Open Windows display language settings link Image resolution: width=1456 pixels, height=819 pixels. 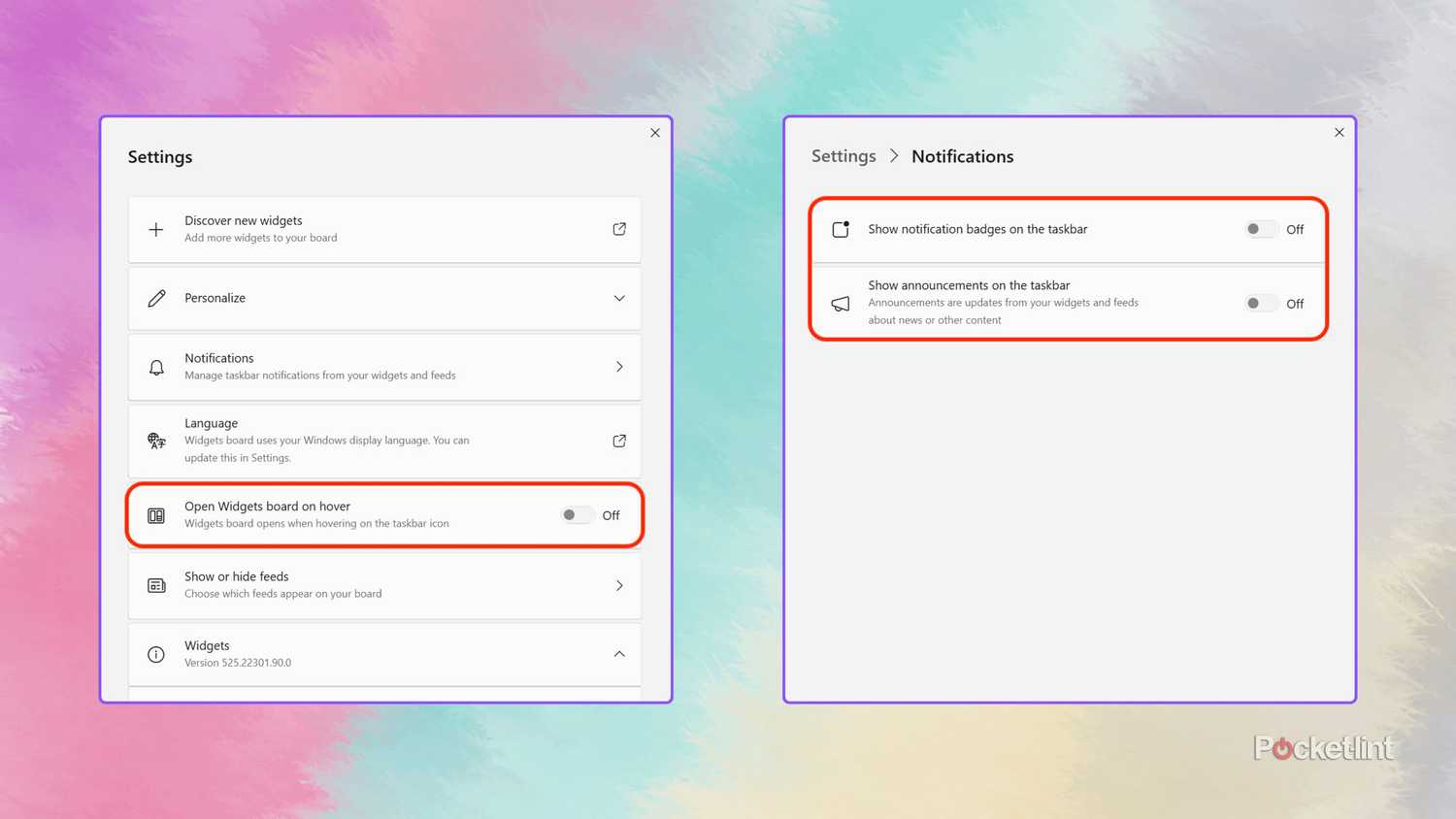coord(619,441)
